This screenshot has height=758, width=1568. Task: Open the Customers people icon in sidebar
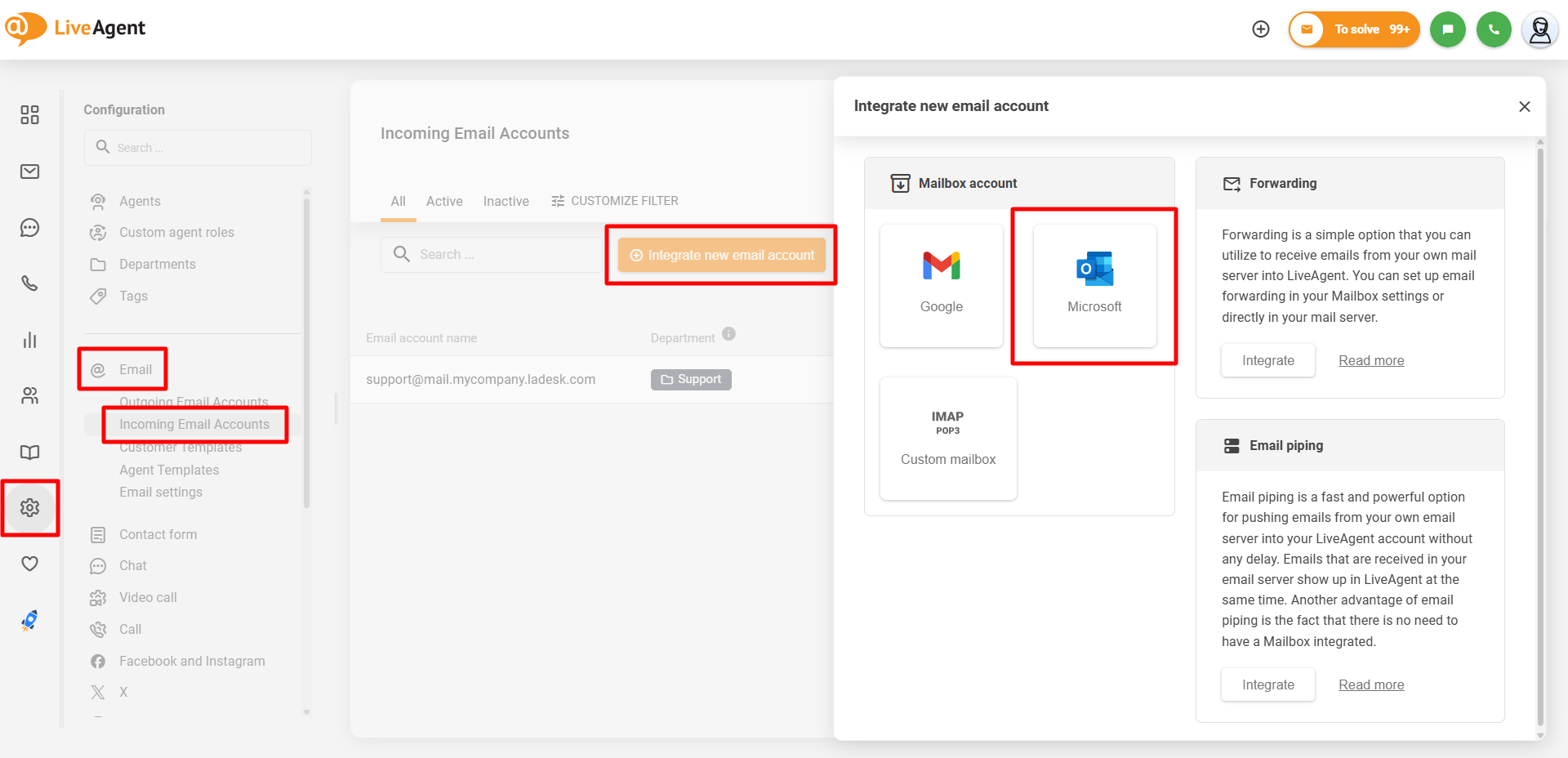tap(29, 396)
